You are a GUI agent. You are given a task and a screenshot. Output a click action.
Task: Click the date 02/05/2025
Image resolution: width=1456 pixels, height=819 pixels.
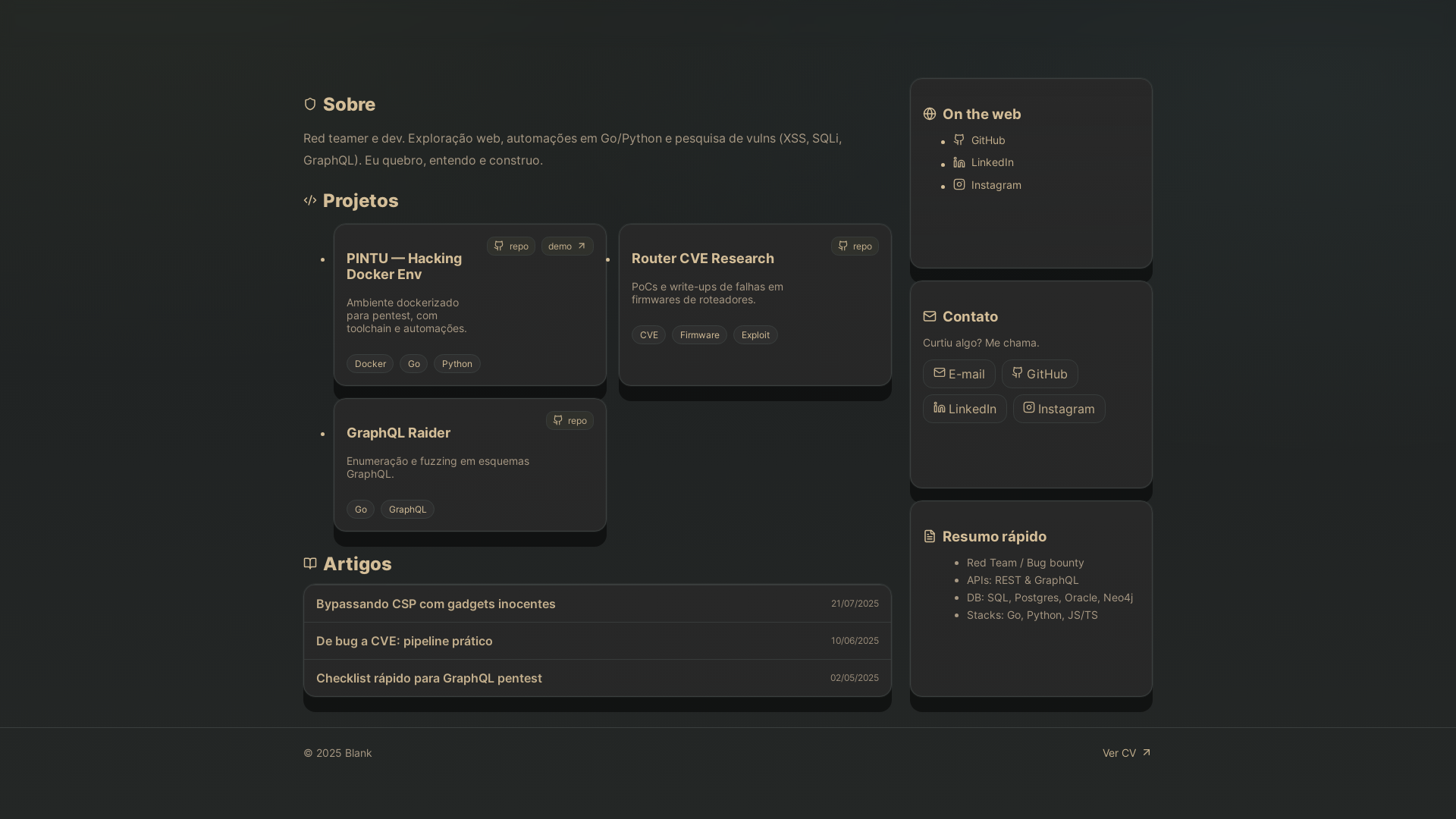854,678
